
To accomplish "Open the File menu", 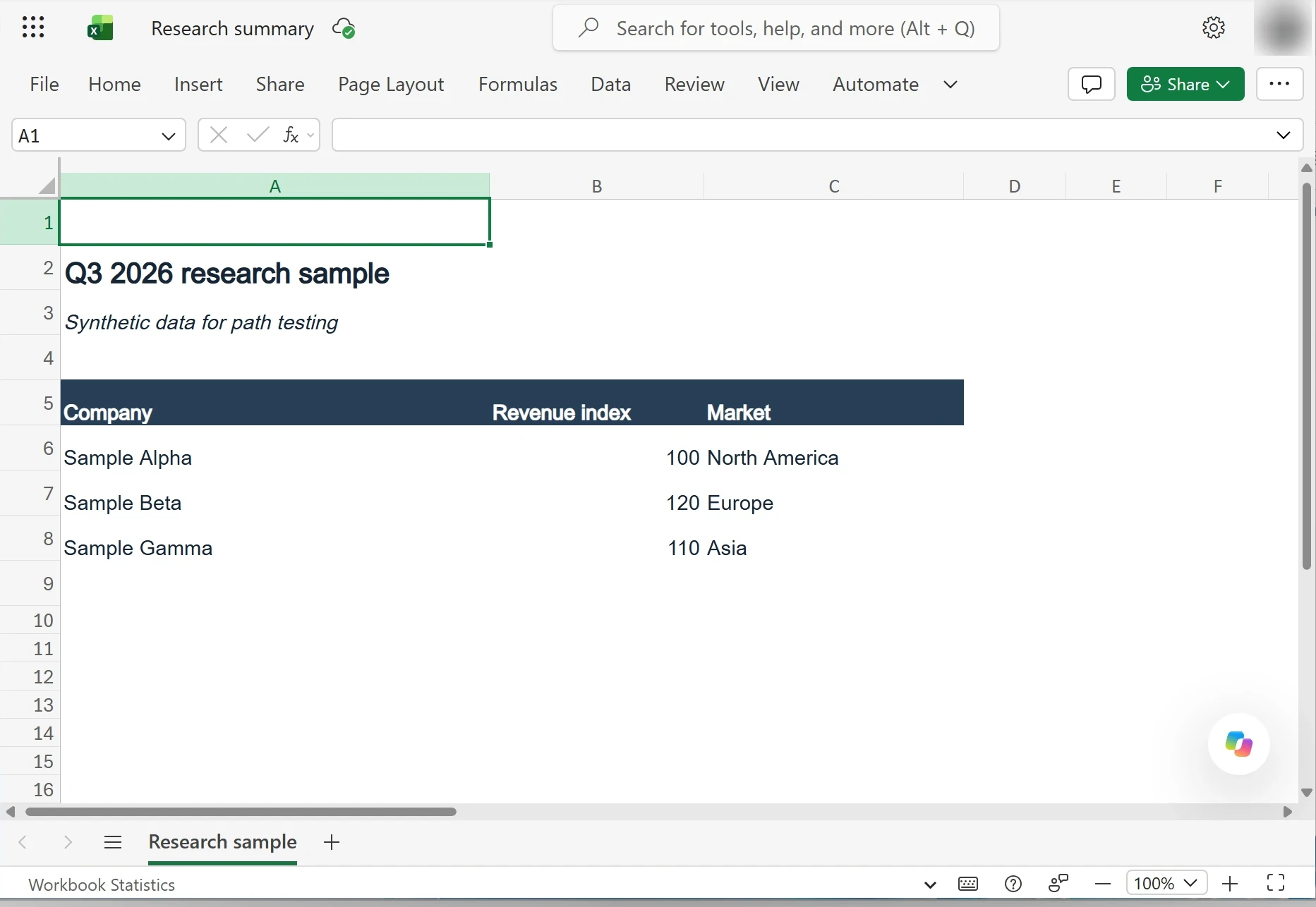I will [44, 84].
